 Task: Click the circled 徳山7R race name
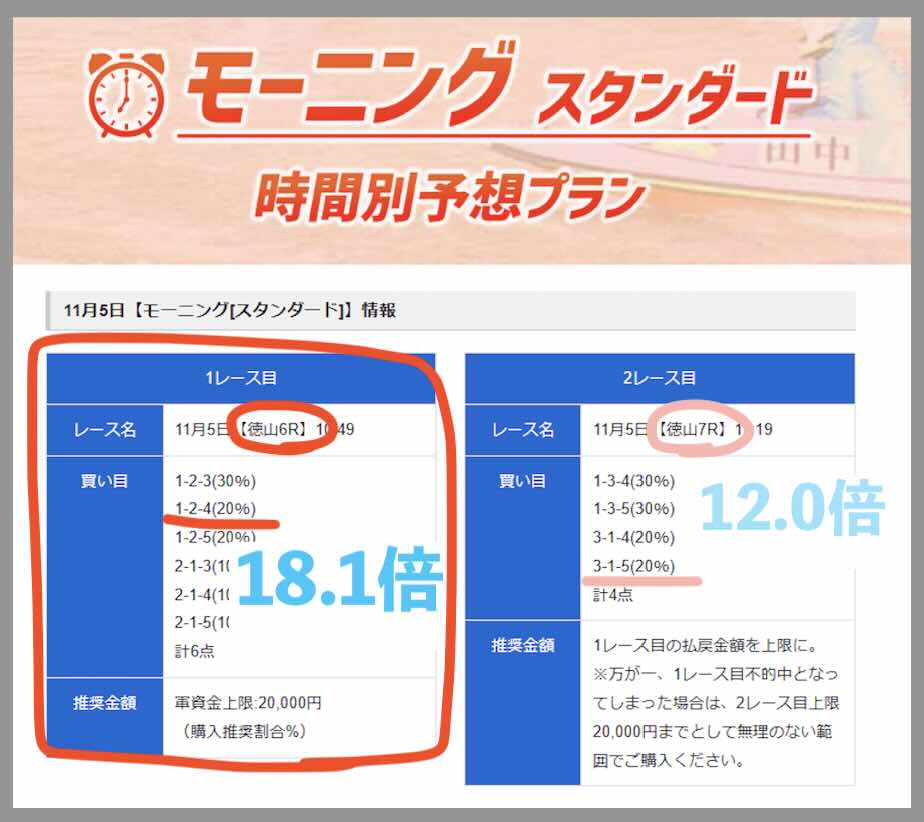[x=692, y=430]
